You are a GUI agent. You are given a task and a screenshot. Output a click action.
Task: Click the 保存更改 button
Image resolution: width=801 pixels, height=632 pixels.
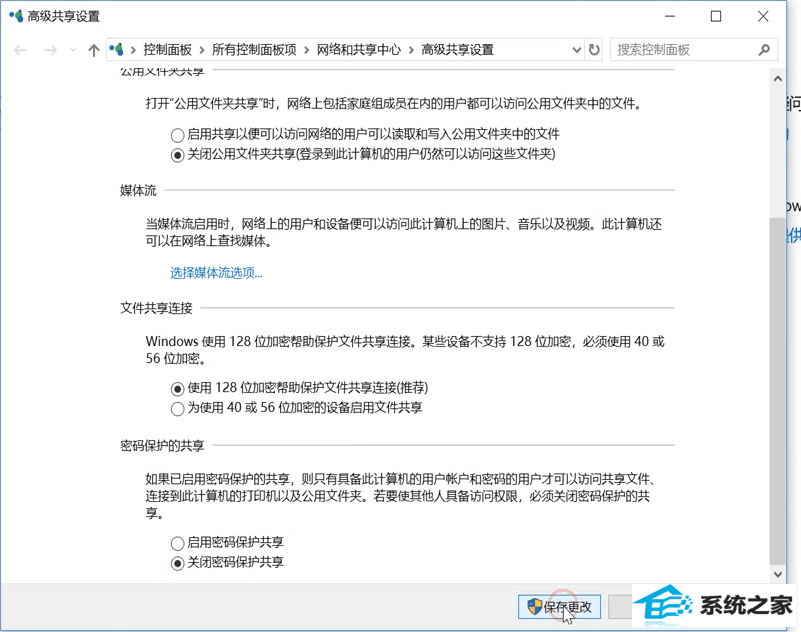point(559,607)
